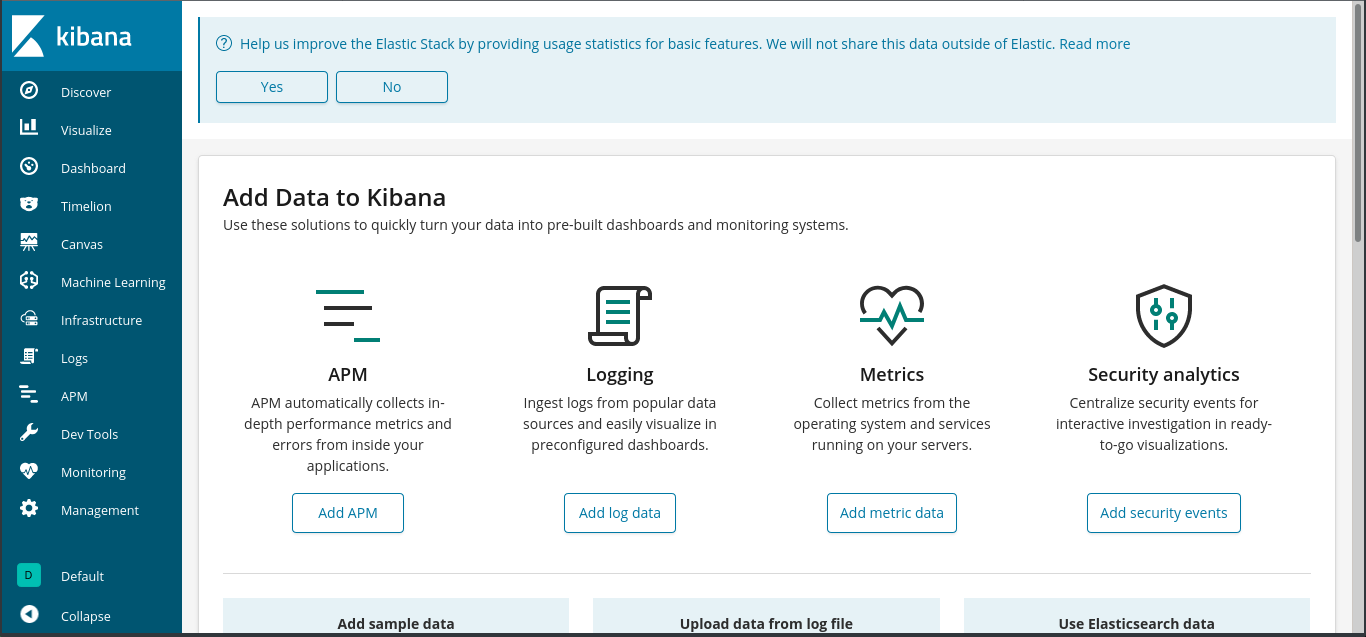Click the Dashboard gauge icon
1366x637 pixels.
(x=29, y=167)
